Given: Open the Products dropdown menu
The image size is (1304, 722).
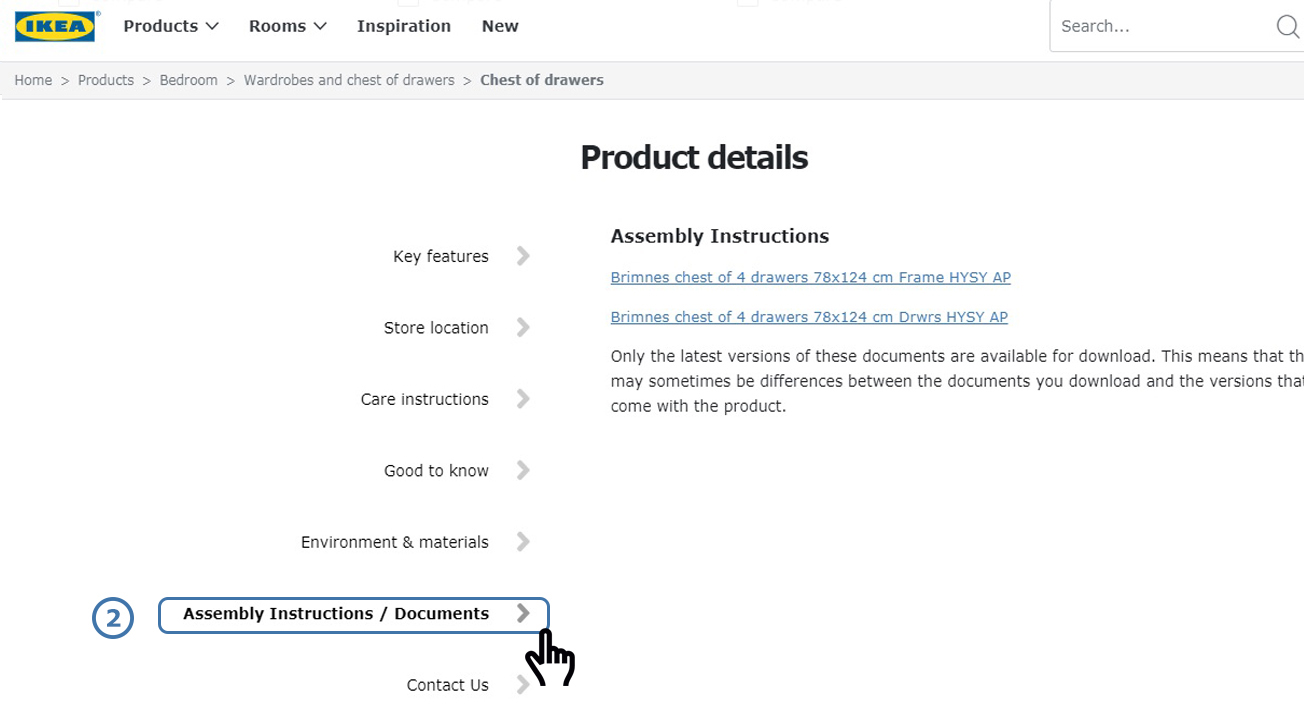Looking at the screenshot, I should click(x=170, y=26).
